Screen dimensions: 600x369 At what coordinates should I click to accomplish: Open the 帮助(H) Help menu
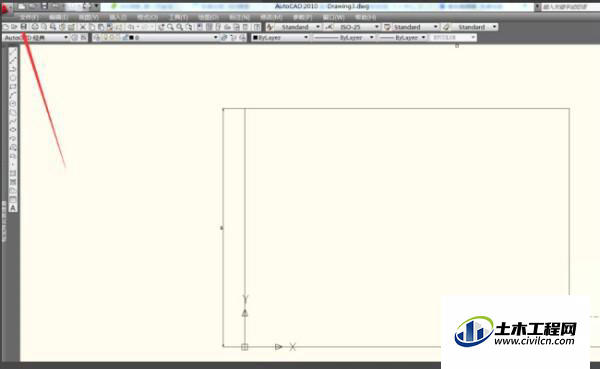[365, 17]
